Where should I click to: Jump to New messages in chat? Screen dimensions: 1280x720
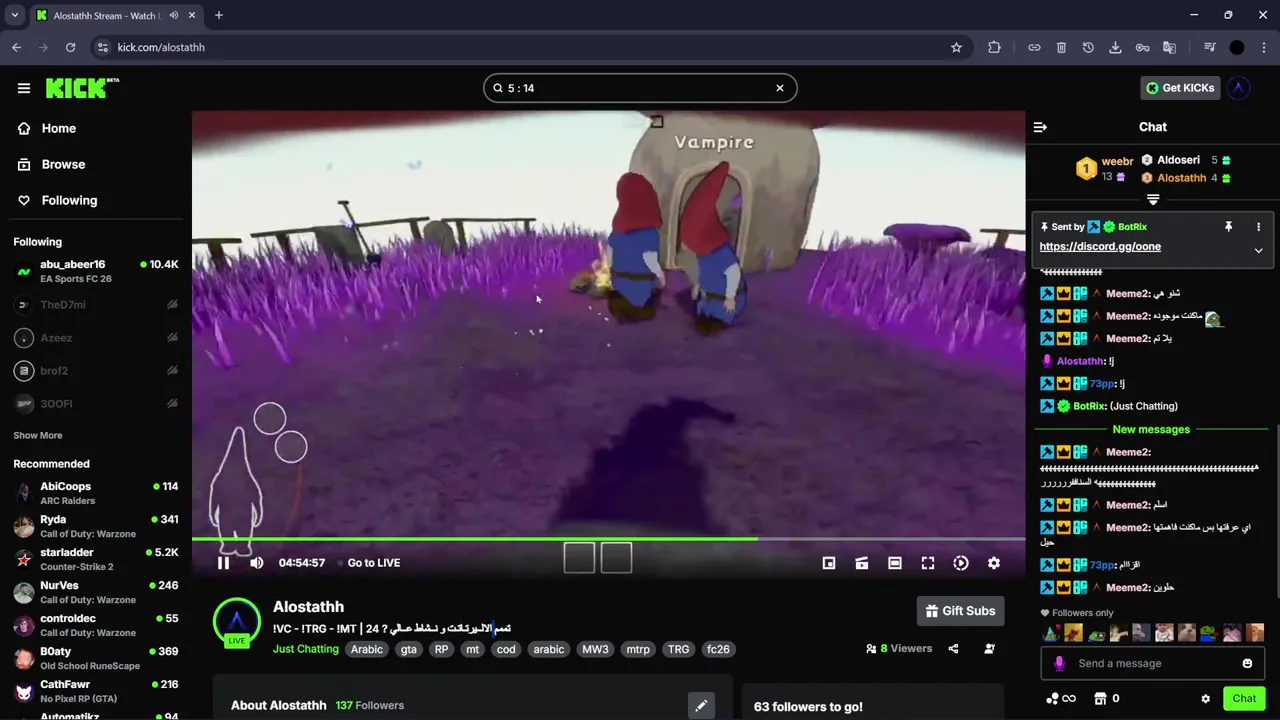(x=1151, y=429)
